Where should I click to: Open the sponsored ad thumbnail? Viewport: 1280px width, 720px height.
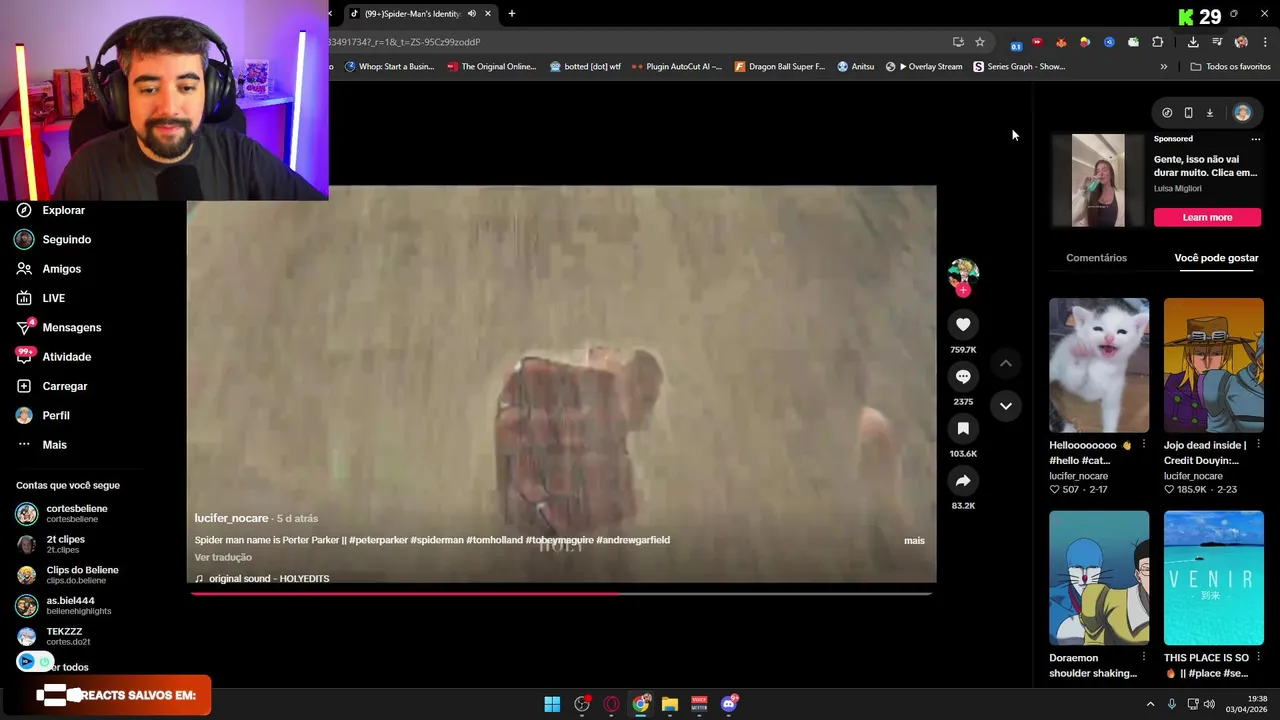[1098, 180]
